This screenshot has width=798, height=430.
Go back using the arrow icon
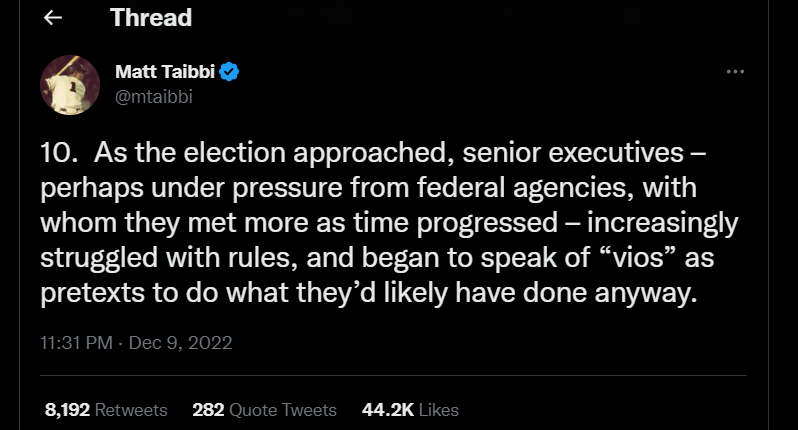(53, 18)
